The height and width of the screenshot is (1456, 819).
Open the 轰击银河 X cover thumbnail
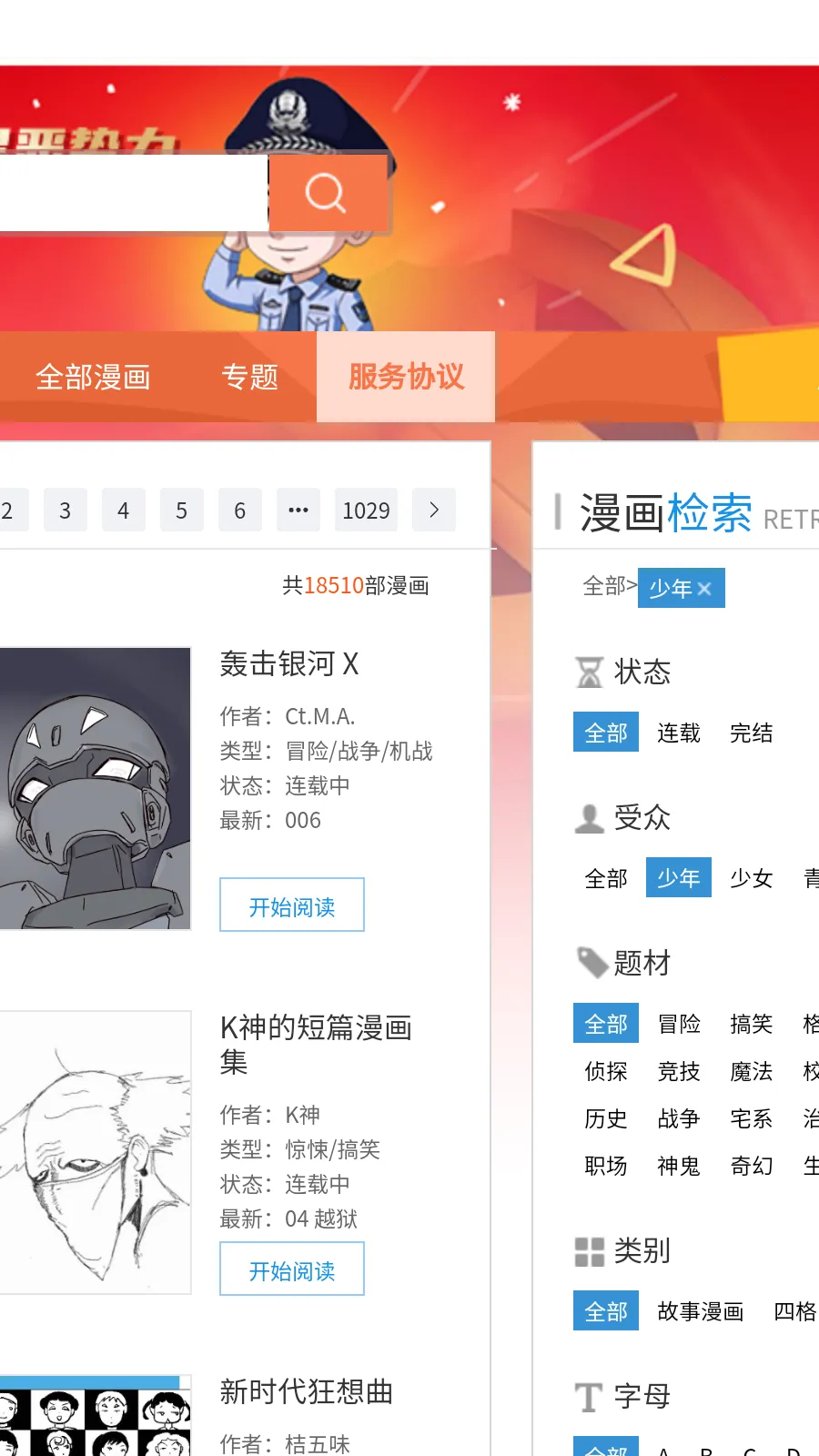tap(95, 788)
